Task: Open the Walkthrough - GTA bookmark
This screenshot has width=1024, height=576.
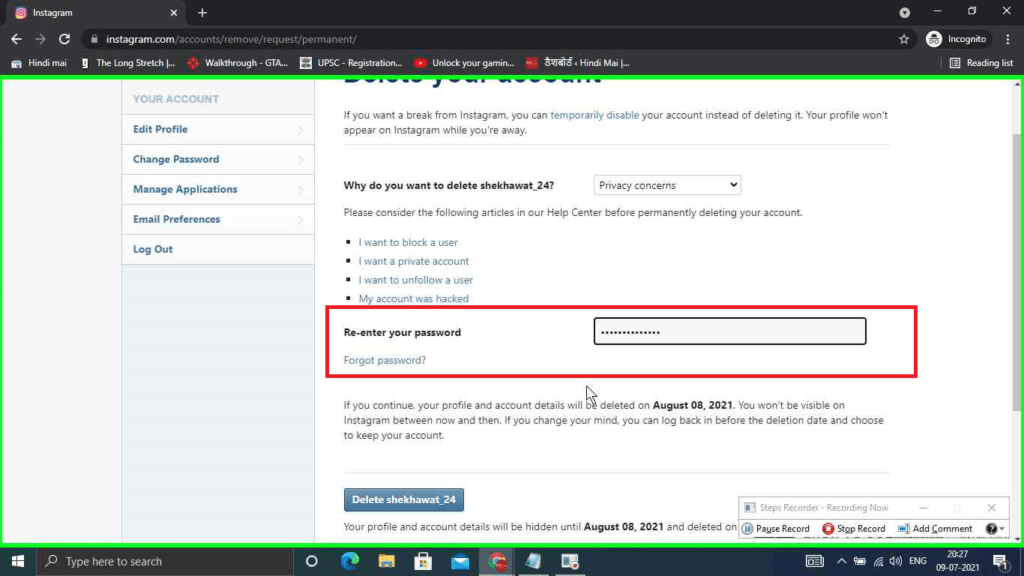Action: pyautogui.click(x=238, y=63)
